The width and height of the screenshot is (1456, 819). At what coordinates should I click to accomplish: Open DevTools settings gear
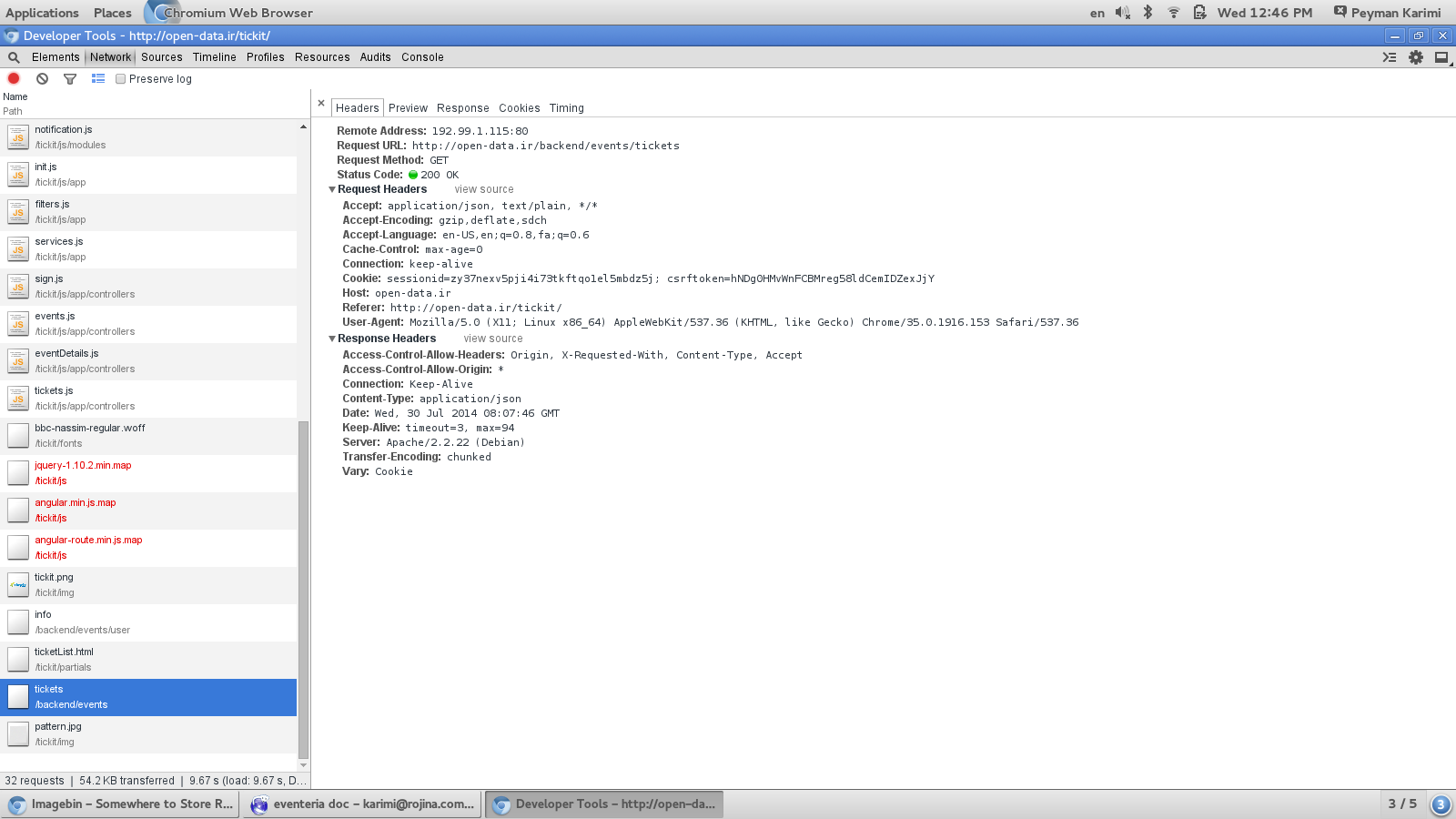(1416, 57)
